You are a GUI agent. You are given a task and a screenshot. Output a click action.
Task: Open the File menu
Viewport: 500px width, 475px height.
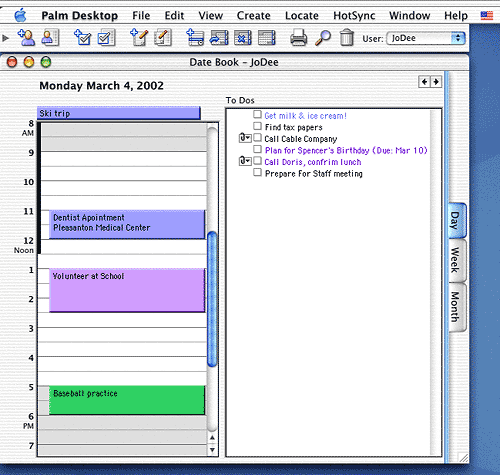point(141,16)
